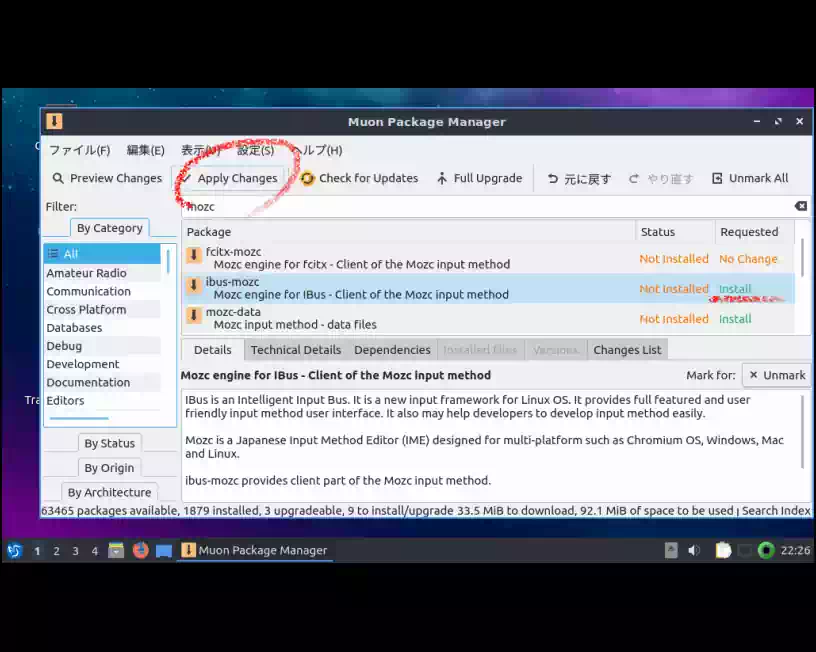Image resolution: width=816 pixels, height=652 pixels.
Task: Sort by the Package column header
Action: (409, 232)
